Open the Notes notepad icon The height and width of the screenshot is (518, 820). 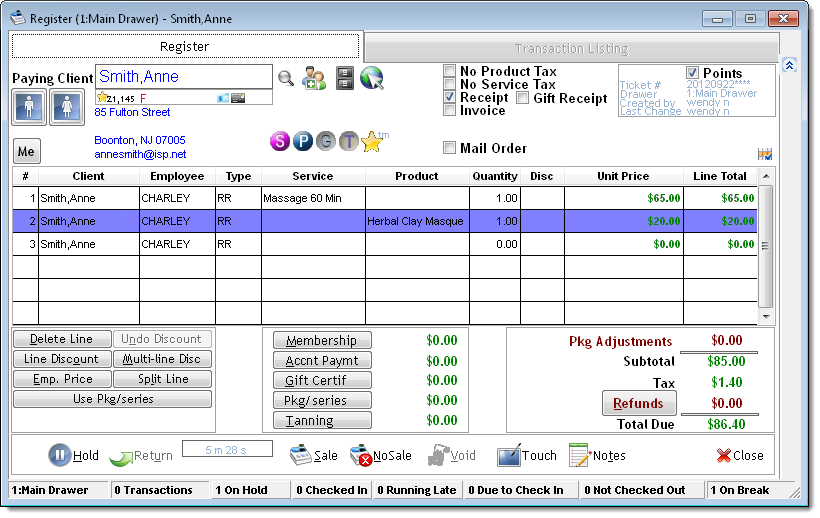point(580,455)
